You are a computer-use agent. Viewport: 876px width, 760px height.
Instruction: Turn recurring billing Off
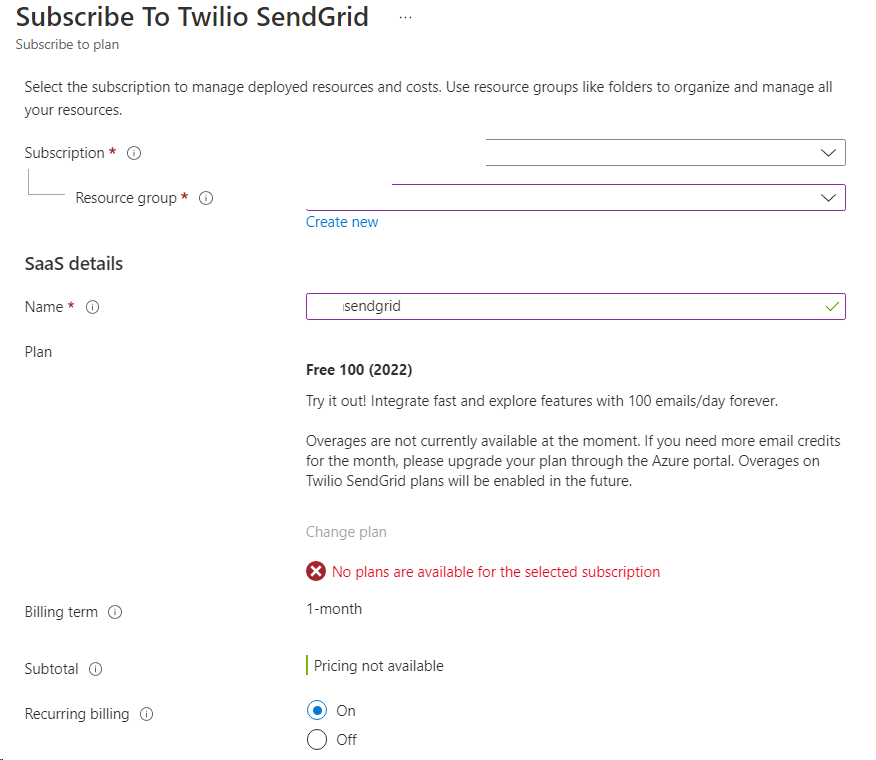(x=317, y=740)
